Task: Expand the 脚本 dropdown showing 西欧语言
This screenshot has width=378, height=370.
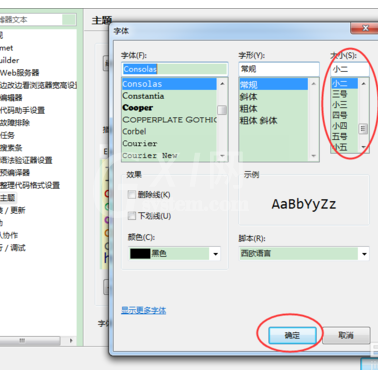Action: click(x=304, y=254)
